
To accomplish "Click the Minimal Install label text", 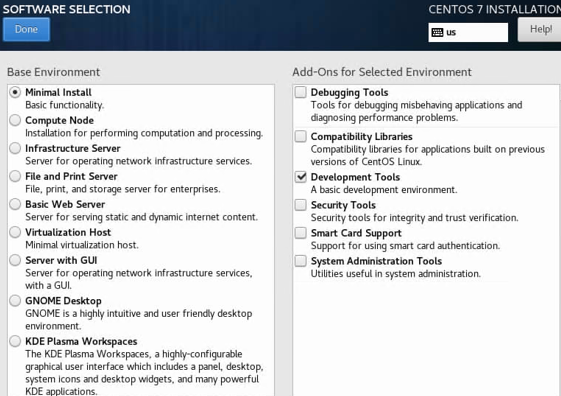I will [58, 92].
